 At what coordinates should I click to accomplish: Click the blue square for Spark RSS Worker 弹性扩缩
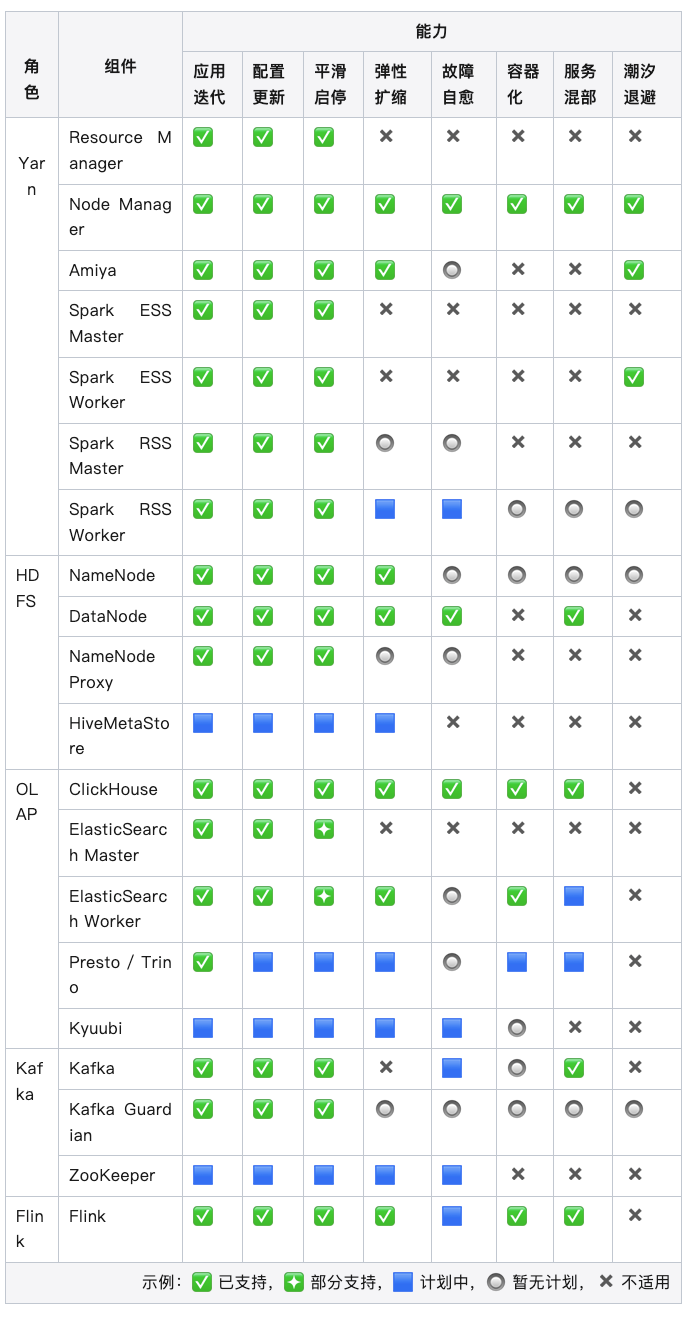(385, 509)
